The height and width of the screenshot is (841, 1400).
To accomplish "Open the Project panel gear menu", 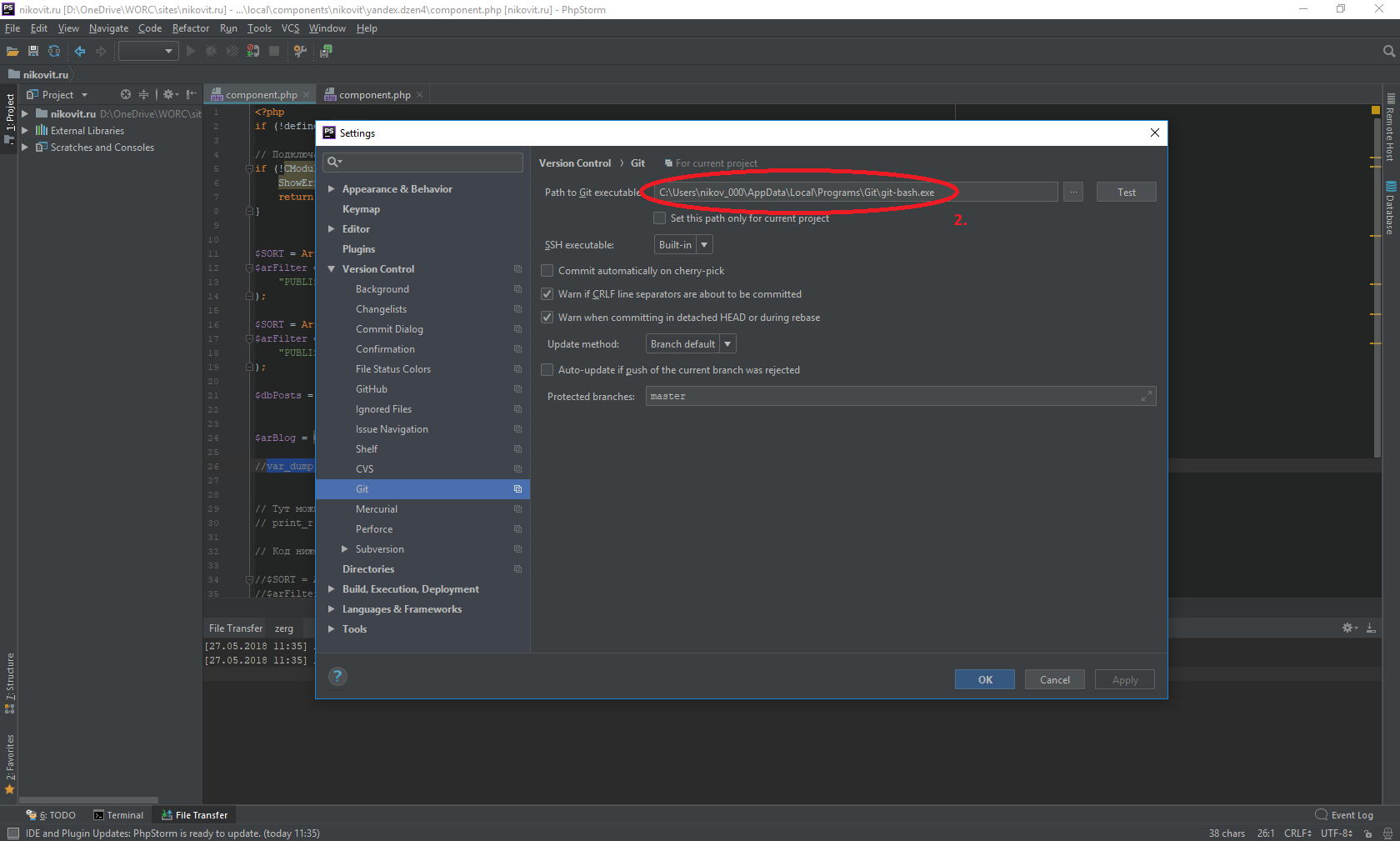I will coord(170,94).
